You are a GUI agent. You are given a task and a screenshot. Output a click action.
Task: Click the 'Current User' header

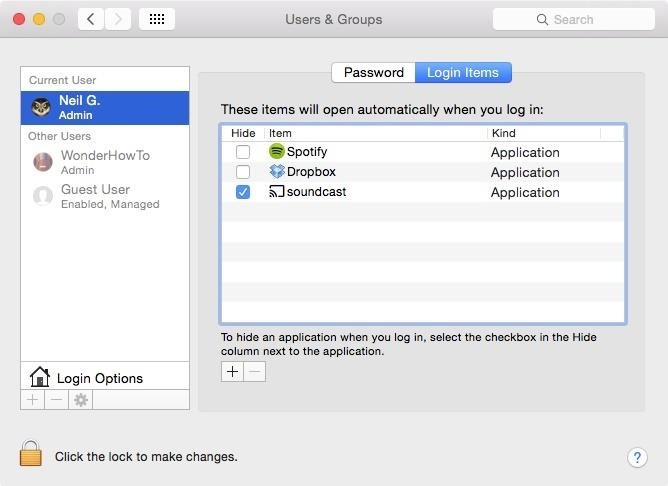(x=63, y=80)
